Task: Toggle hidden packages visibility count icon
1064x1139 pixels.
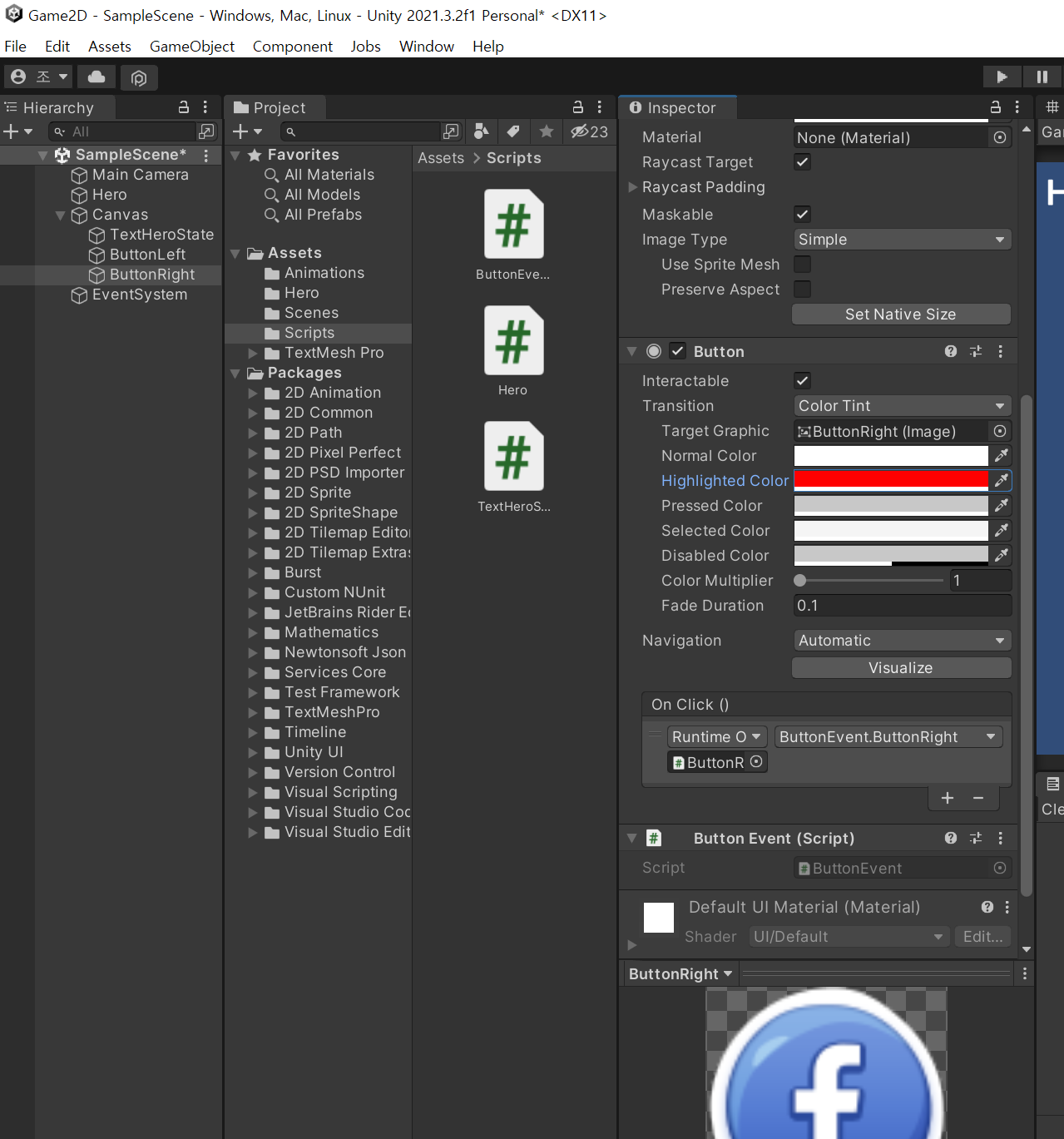Action: coord(589,131)
